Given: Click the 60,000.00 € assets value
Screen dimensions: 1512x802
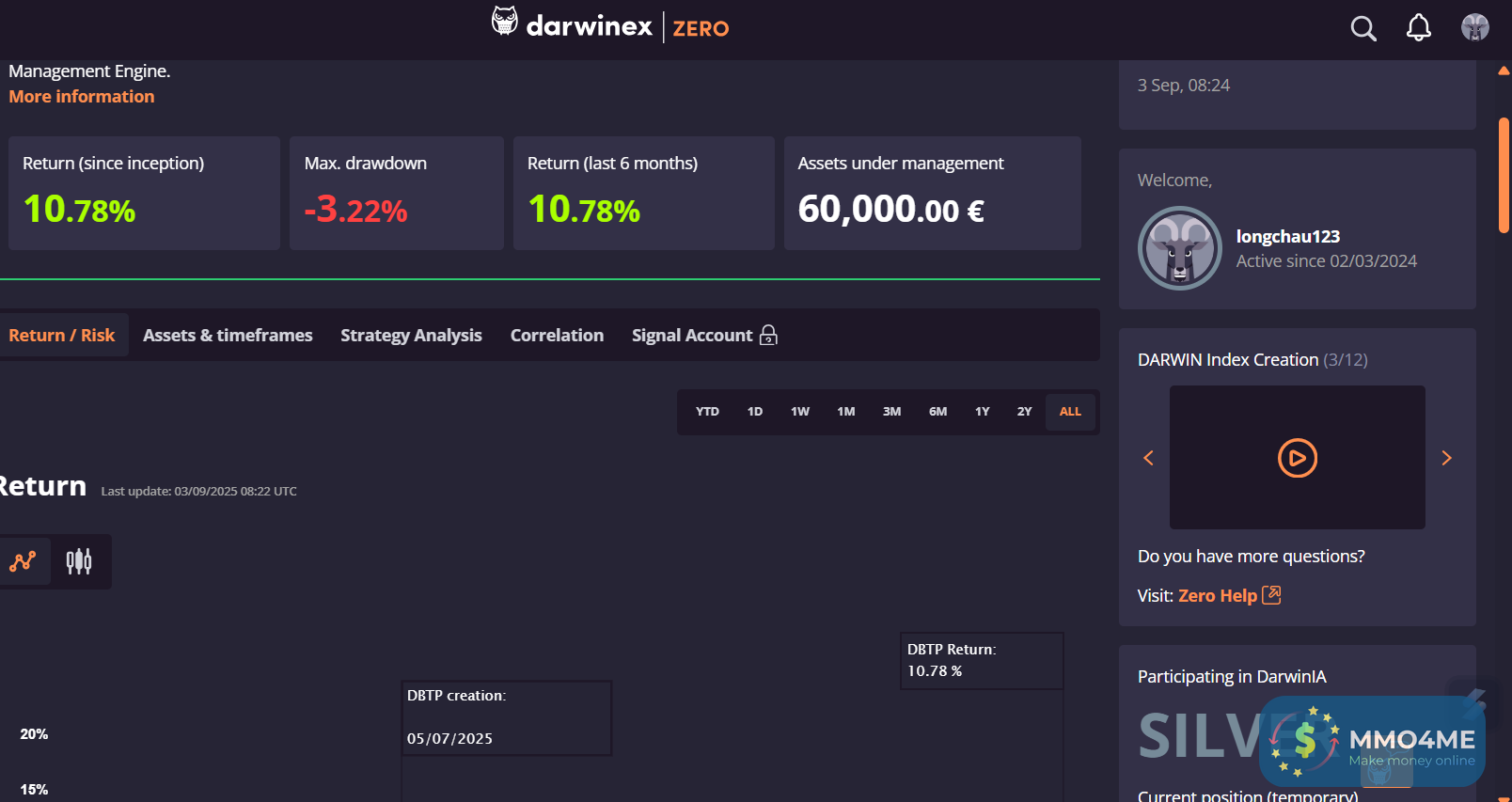Looking at the screenshot, I should (891, 209).
